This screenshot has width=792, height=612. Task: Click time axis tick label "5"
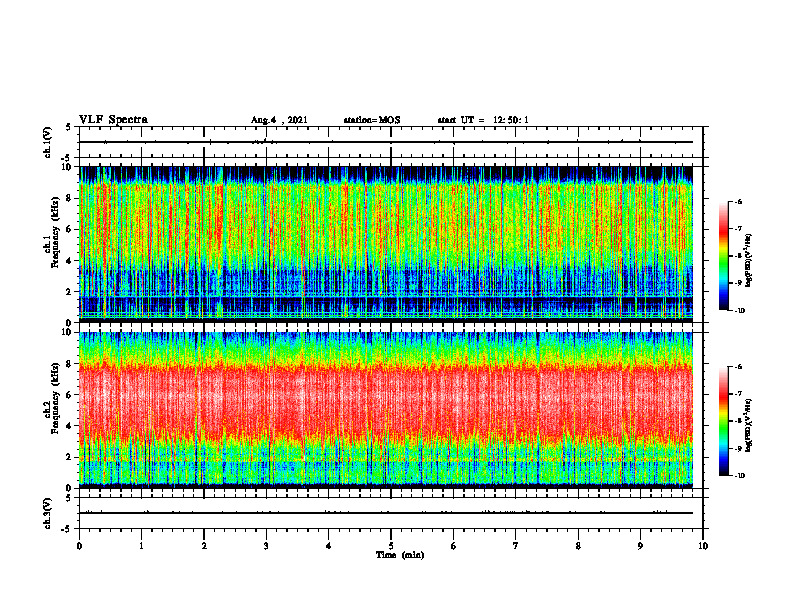coord(391,546)
